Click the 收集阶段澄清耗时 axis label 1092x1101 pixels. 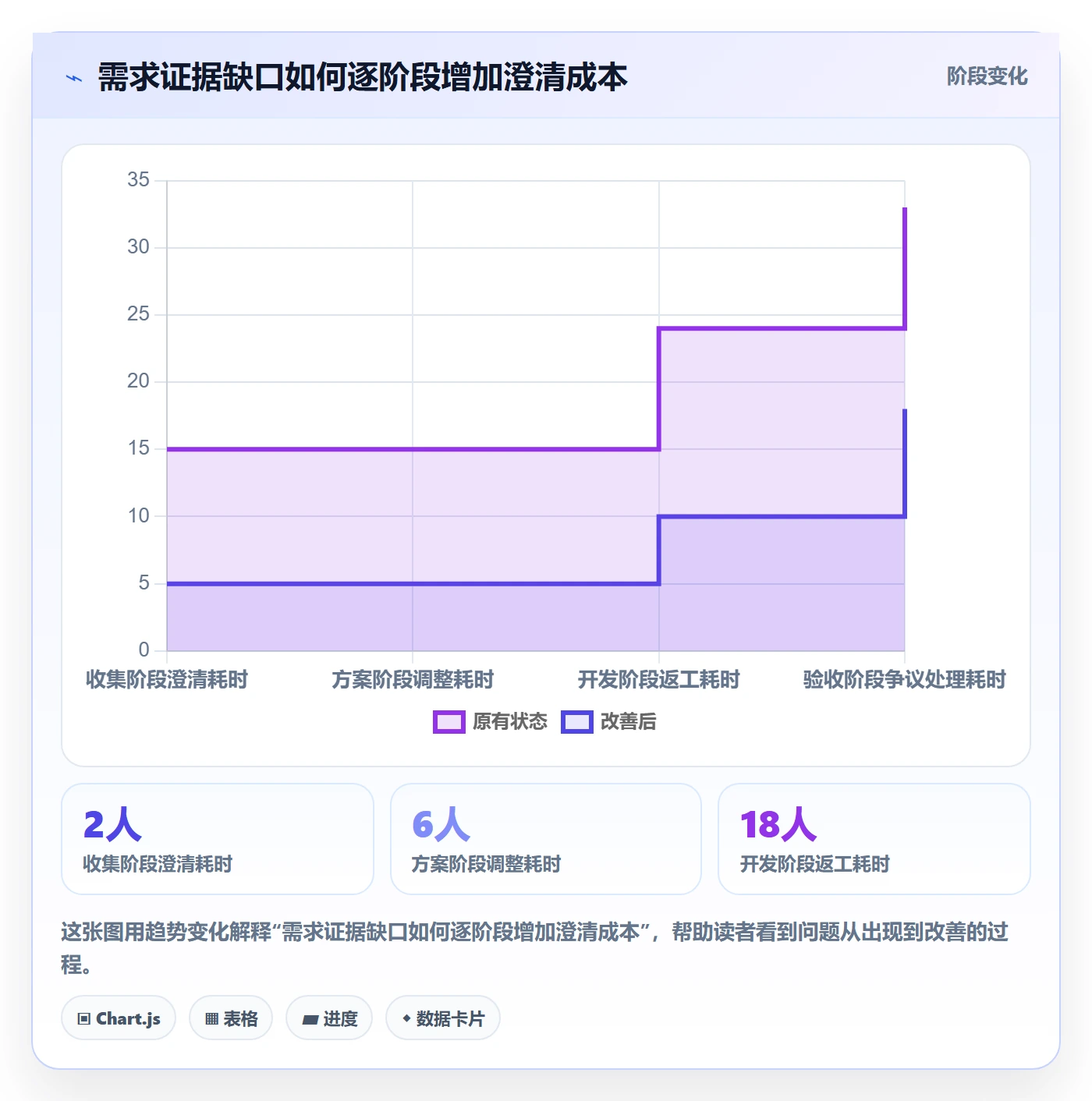click(167, 680)
